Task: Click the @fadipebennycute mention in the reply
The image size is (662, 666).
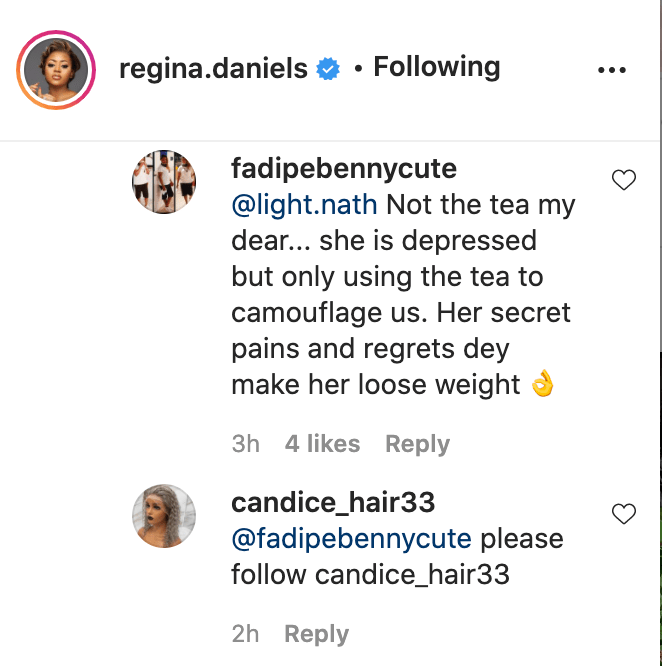Action: click(x=351, y=539)
